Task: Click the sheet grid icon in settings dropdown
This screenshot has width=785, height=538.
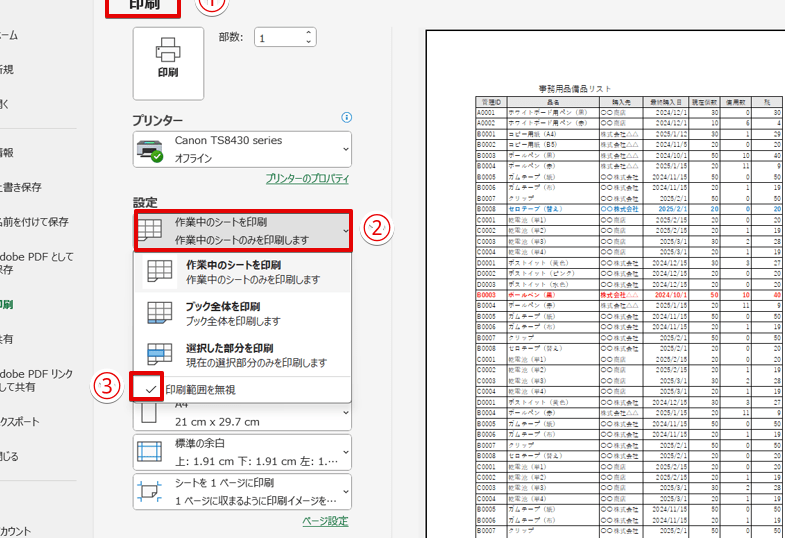Action: (149, 231)
